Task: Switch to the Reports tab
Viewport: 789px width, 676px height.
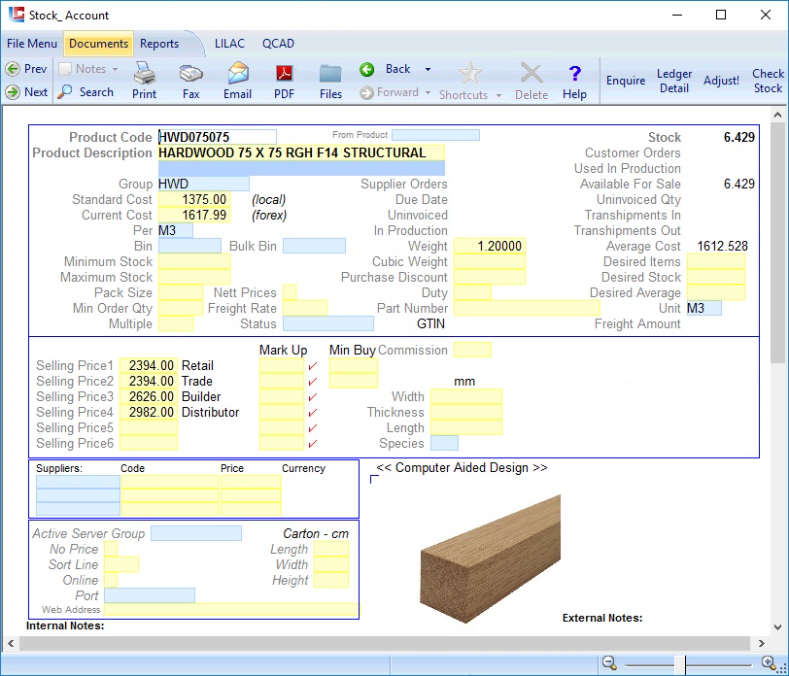Action: pos(159,44)
